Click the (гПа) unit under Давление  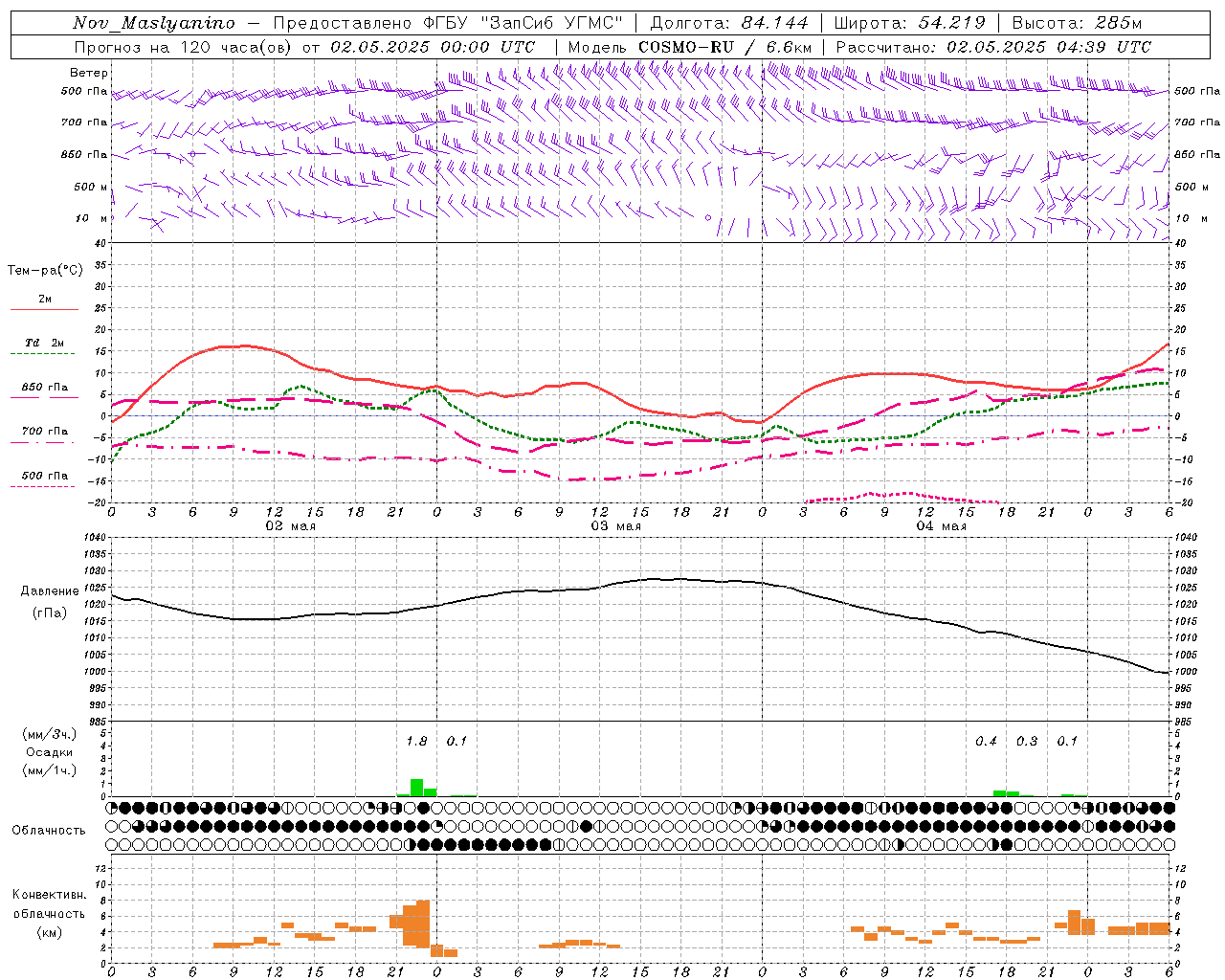pyautogui.click(x=50, y=613)
